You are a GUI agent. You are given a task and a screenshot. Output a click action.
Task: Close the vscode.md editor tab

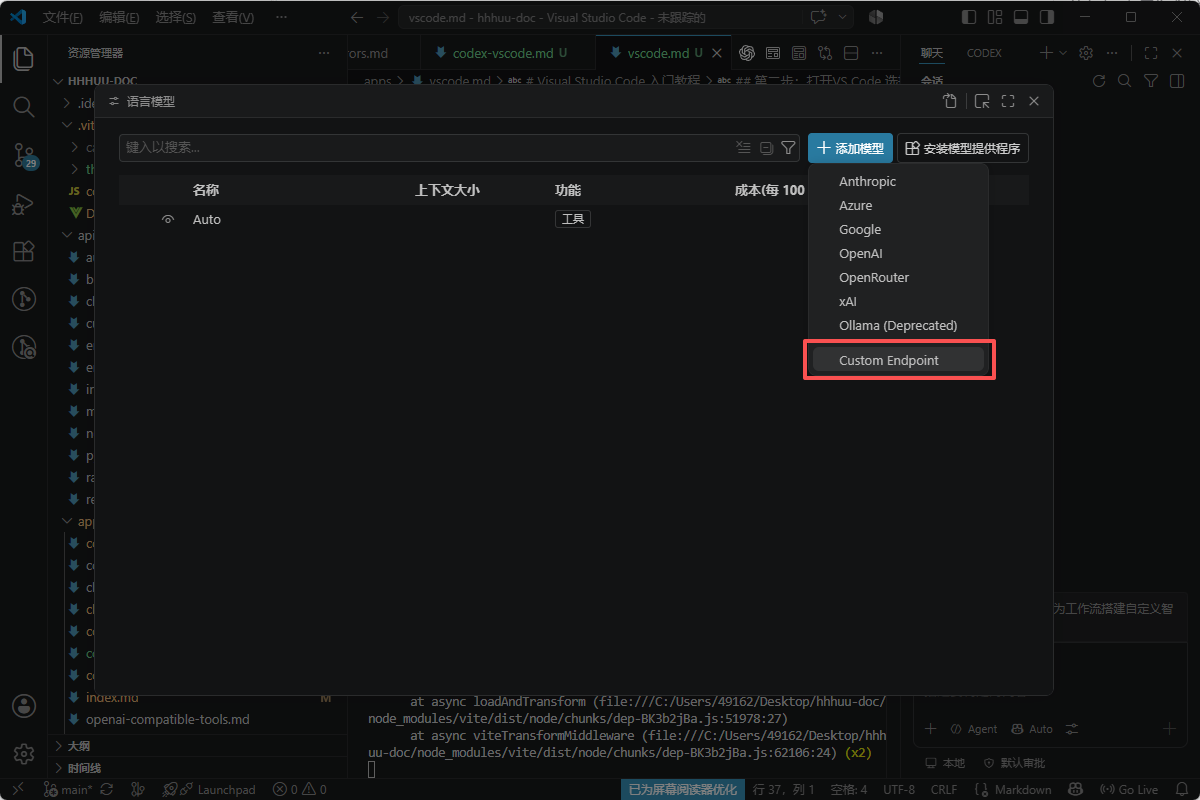point(716,53)
